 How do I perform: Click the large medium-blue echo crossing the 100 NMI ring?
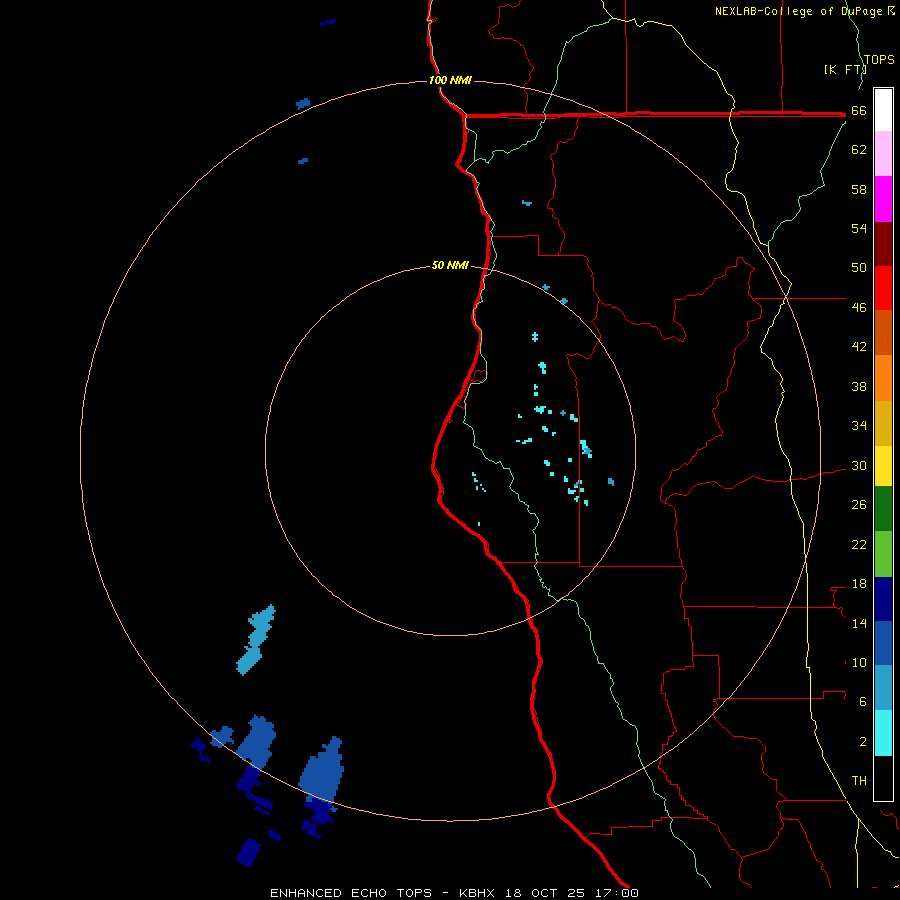pyautogui.click(x=322, y=772)
